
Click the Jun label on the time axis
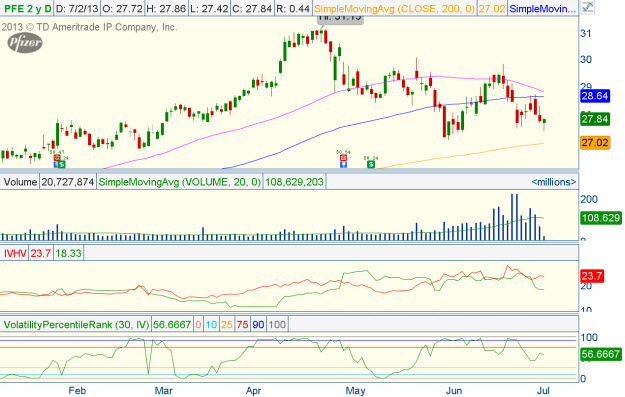(x=454, y=390)
